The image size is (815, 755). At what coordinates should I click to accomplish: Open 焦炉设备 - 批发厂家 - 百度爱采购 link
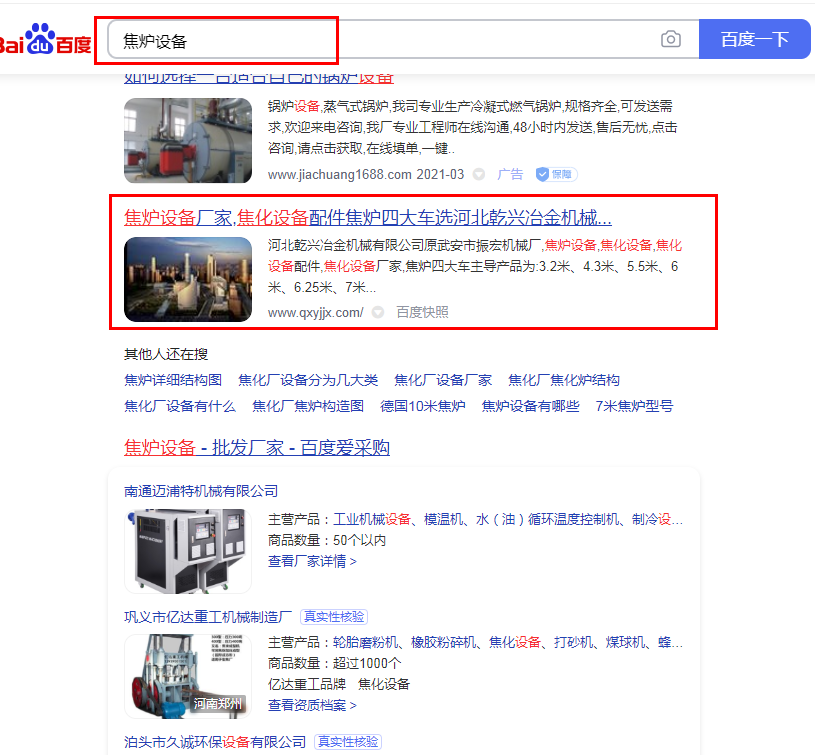[x=257, y=448]
